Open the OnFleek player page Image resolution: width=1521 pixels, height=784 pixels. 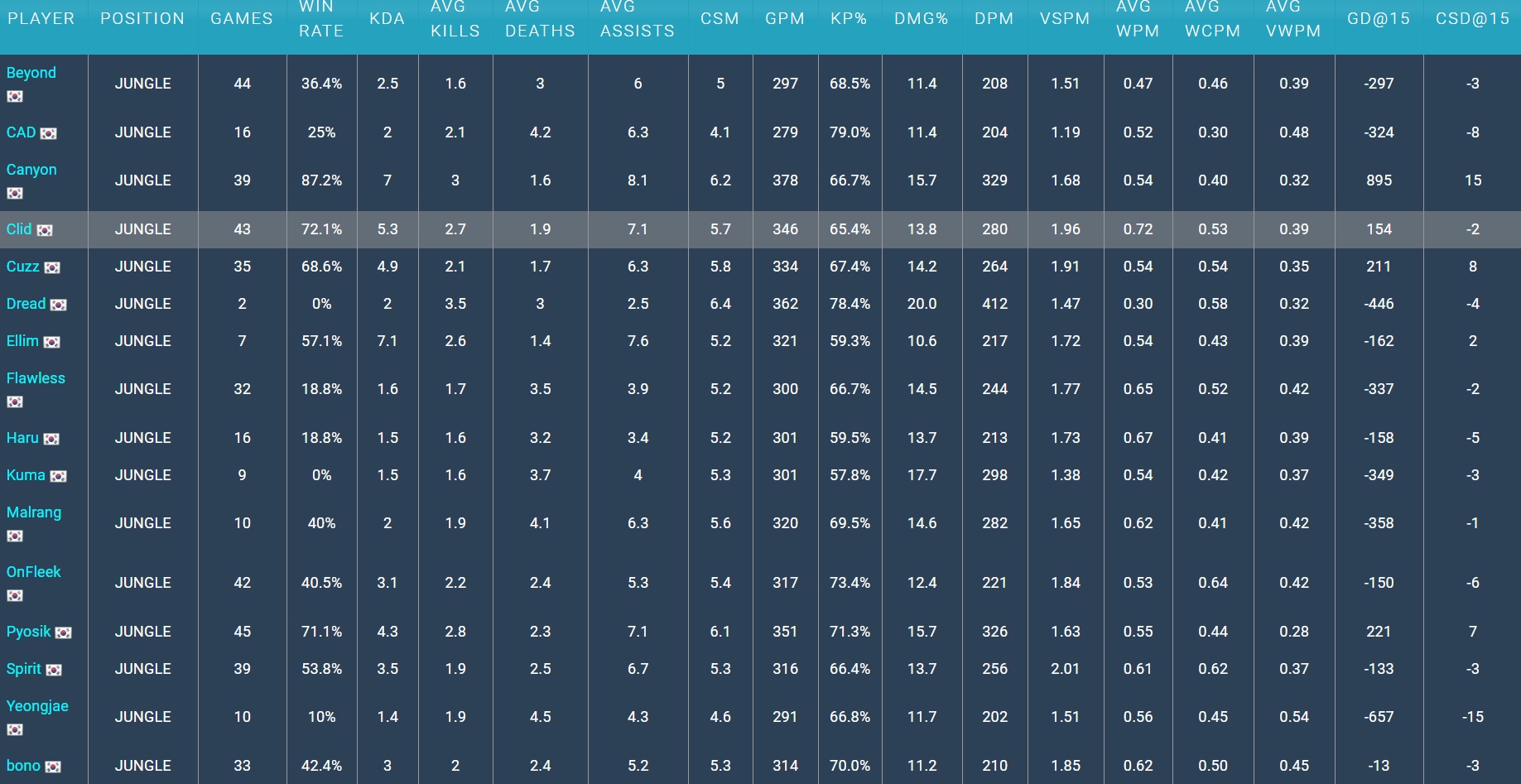pyautogui.click(x=34, y=572)
